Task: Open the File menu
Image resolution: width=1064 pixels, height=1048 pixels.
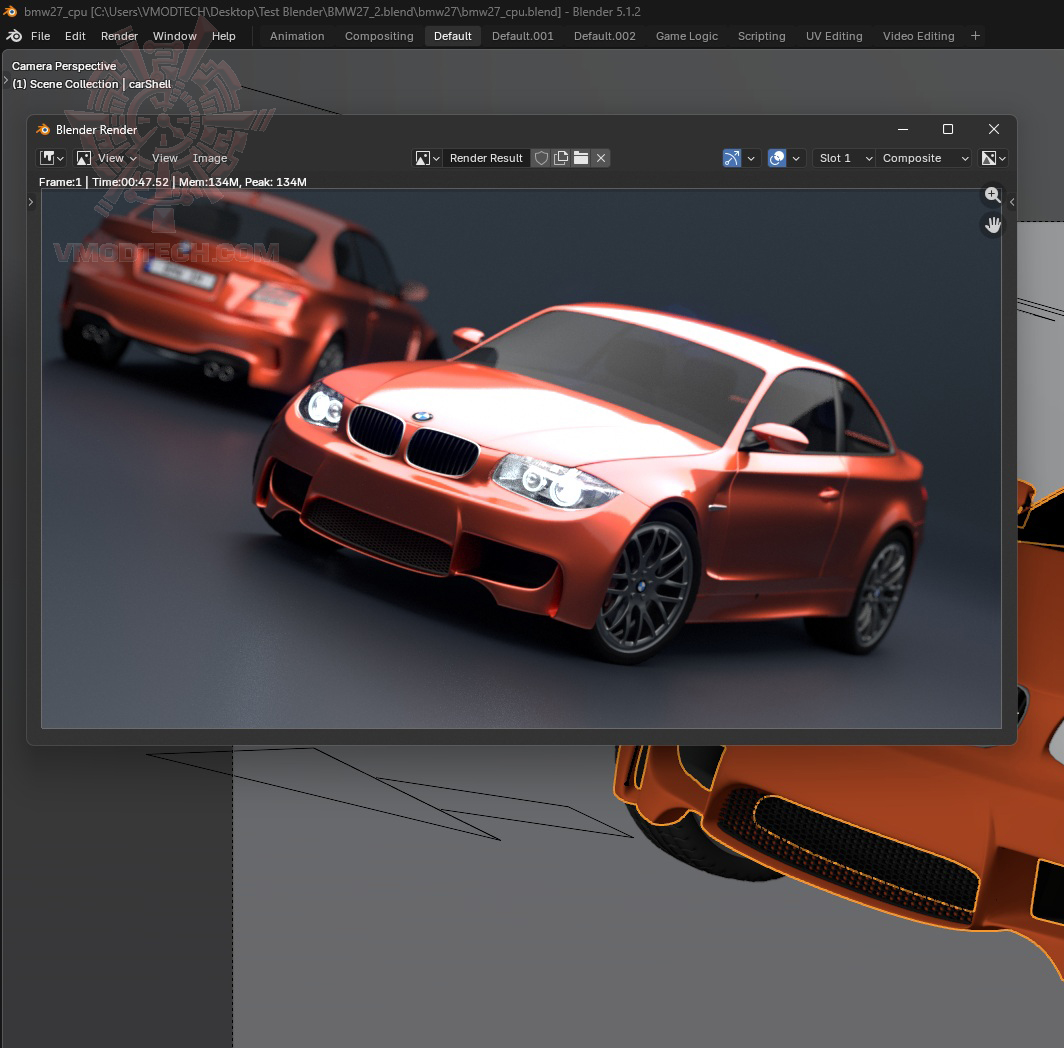Action: tap(41, 36)
